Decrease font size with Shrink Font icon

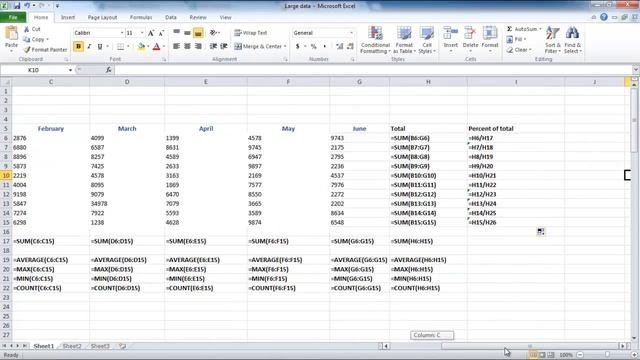click(161, 33)
